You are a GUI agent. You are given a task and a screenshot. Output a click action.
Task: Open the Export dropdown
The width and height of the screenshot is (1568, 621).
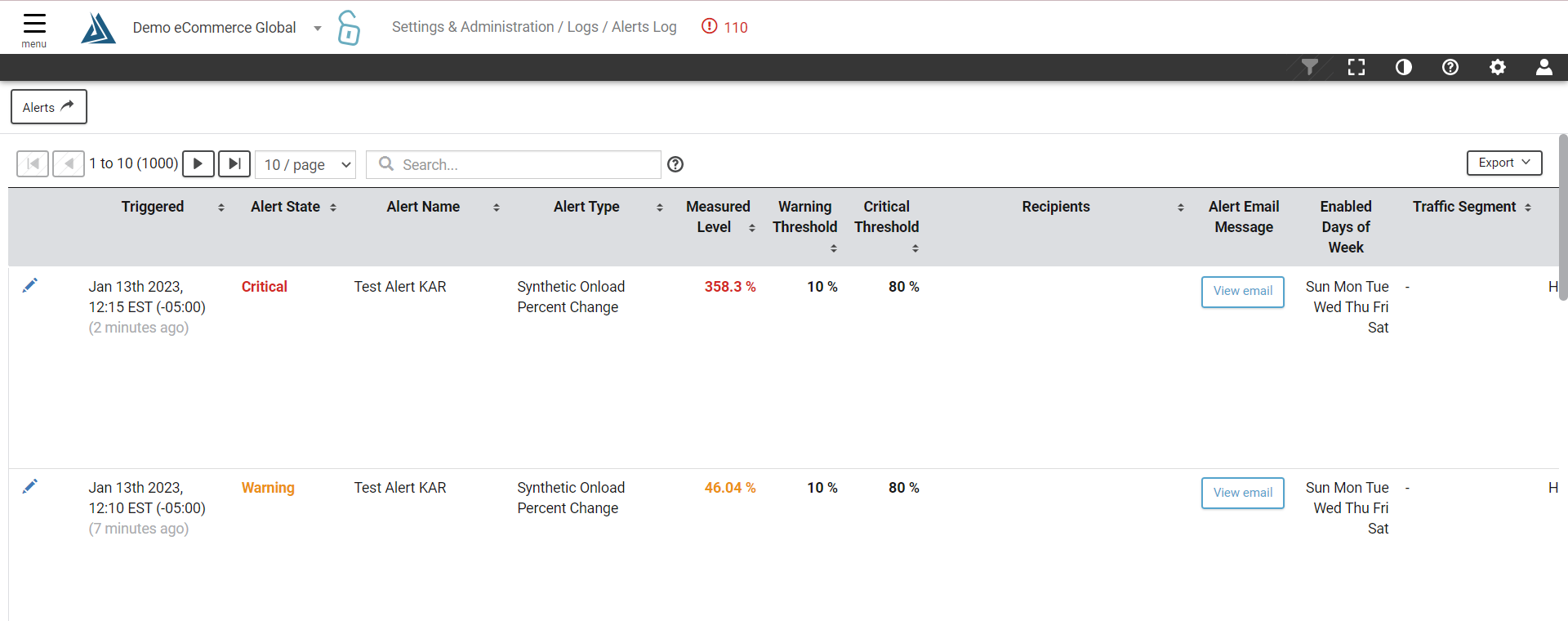point(1504,163)
